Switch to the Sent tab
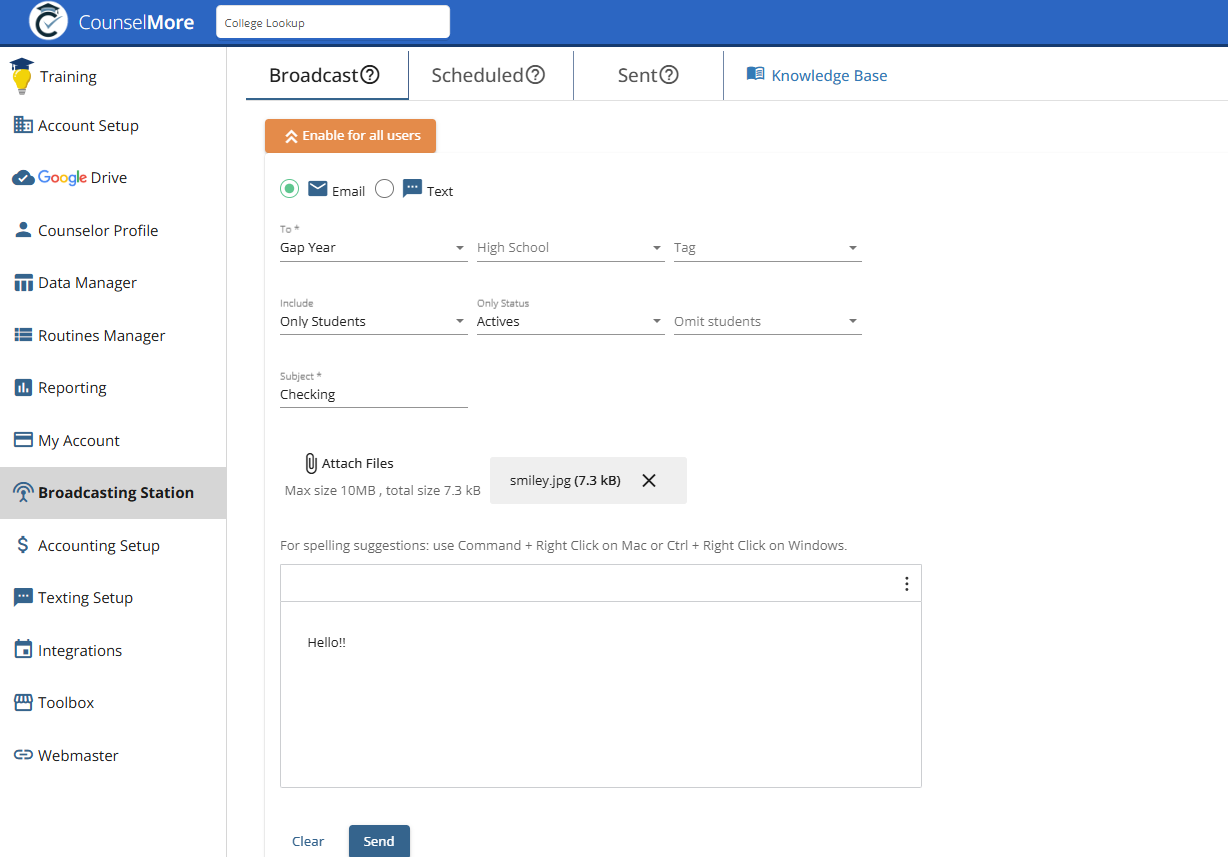Image resolution: width=1228 pixels, height=857 pixels. [648, 75]
